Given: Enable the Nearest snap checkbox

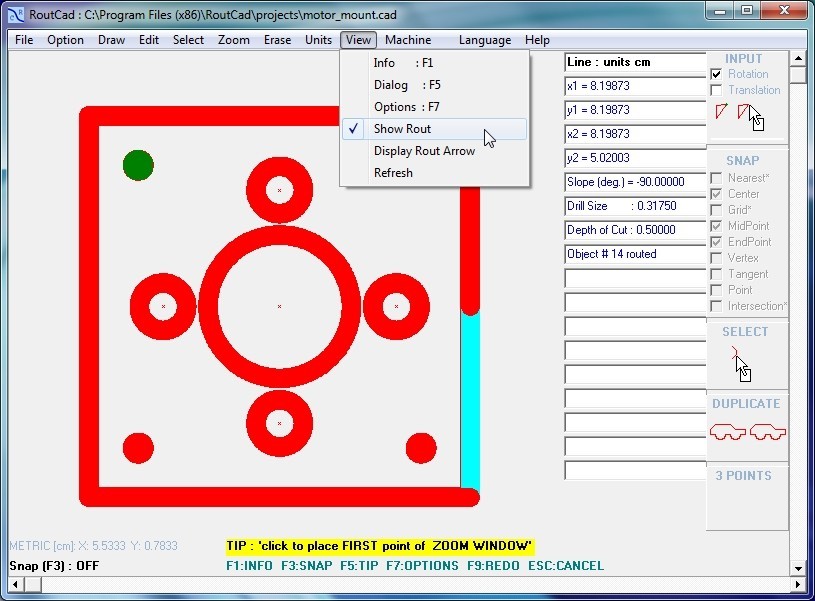Looking at the screenshot, I should 716,177.
